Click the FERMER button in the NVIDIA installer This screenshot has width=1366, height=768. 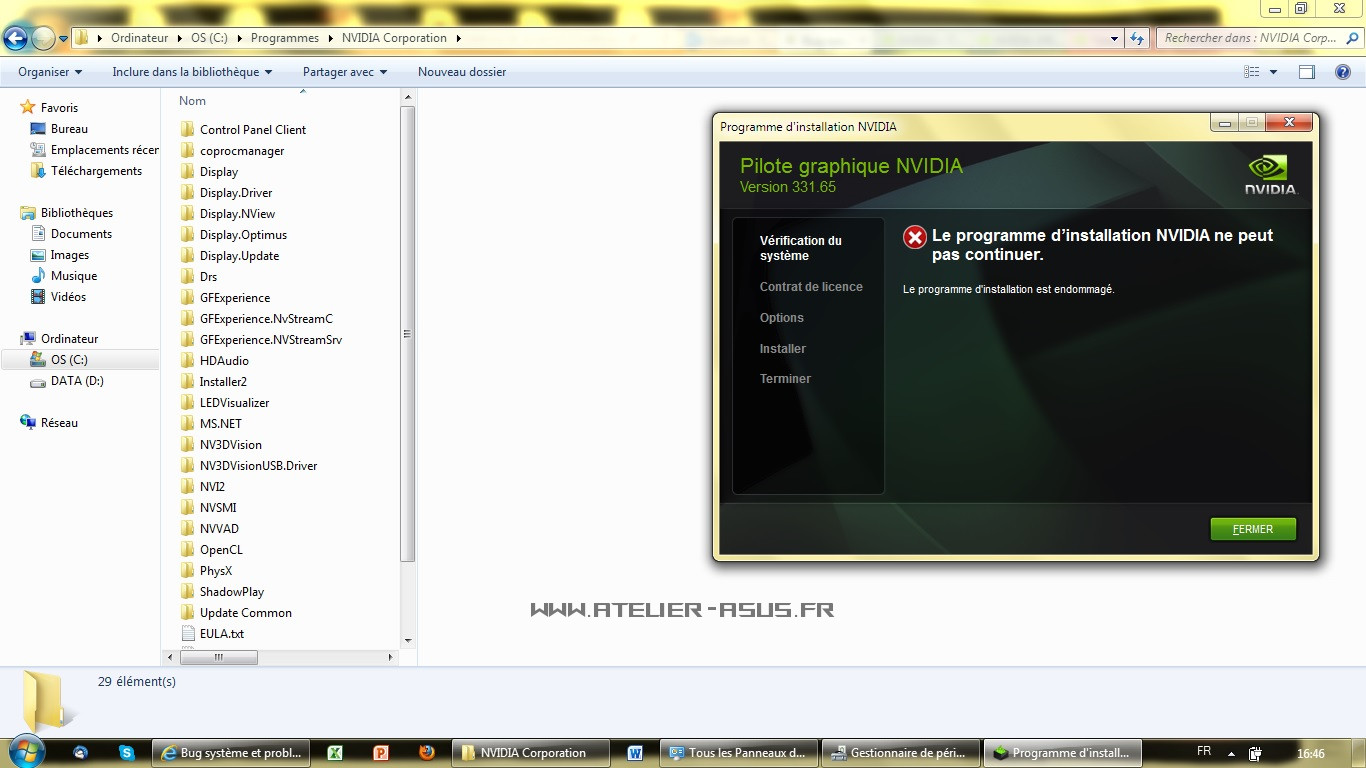(x=1253, y=528)
